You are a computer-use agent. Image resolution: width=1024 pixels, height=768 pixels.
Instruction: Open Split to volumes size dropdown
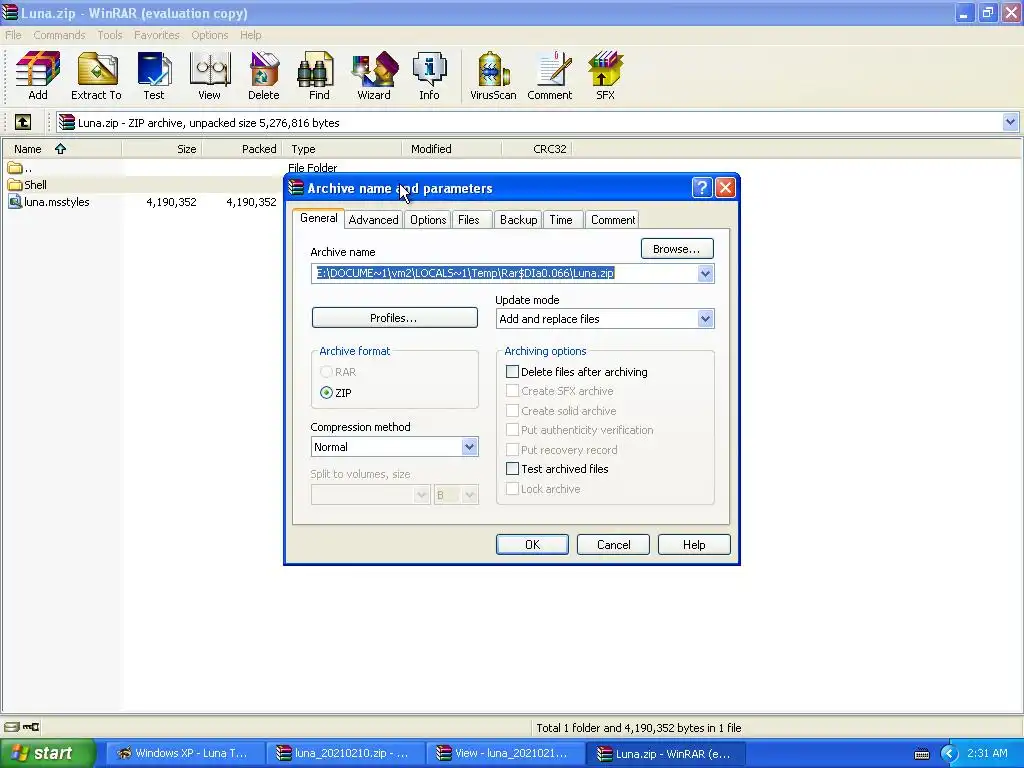point(421,495)
